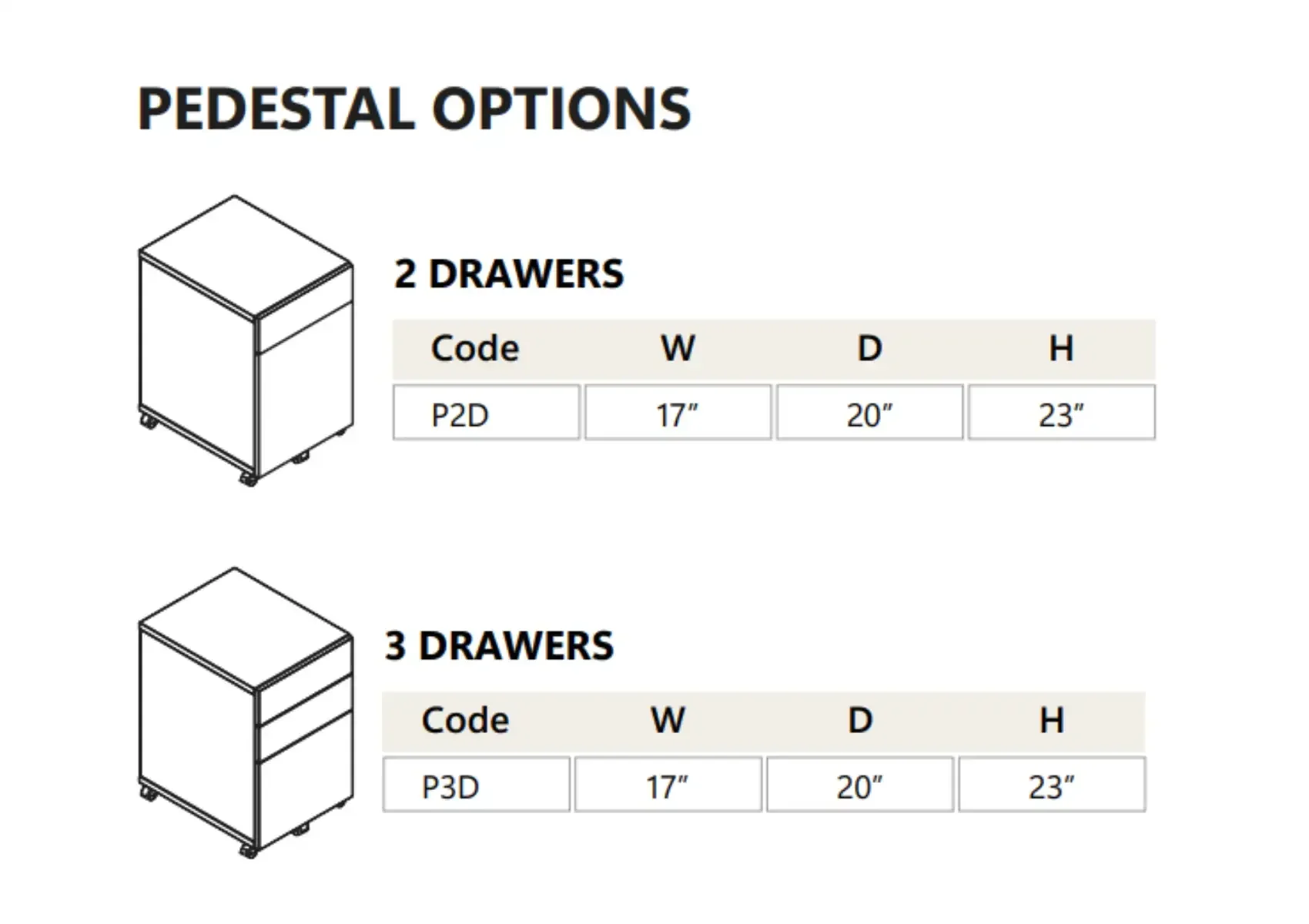The width and height of the screenshot is (1309, 924).
Task: Select the 2 DRAWERS heading
Action: pos(509,274)
